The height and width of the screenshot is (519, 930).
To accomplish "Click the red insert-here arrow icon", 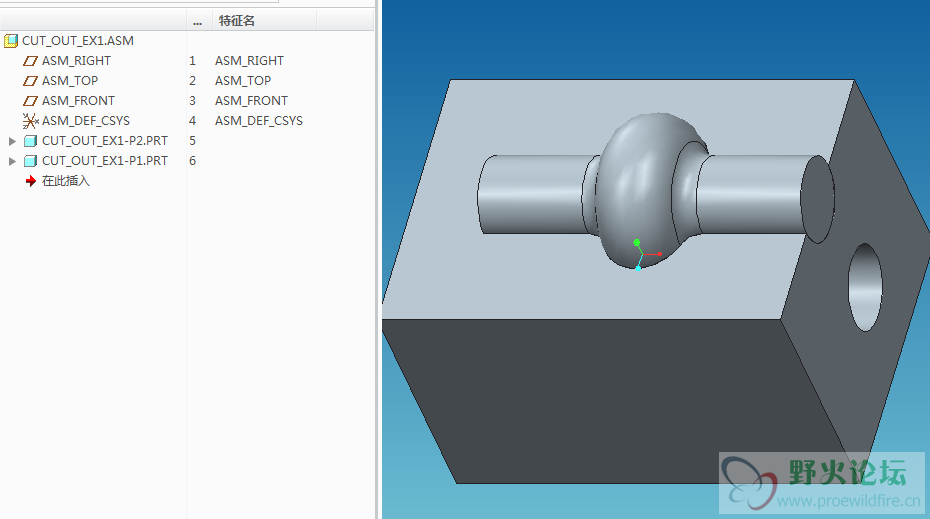I will coord(31,181).
